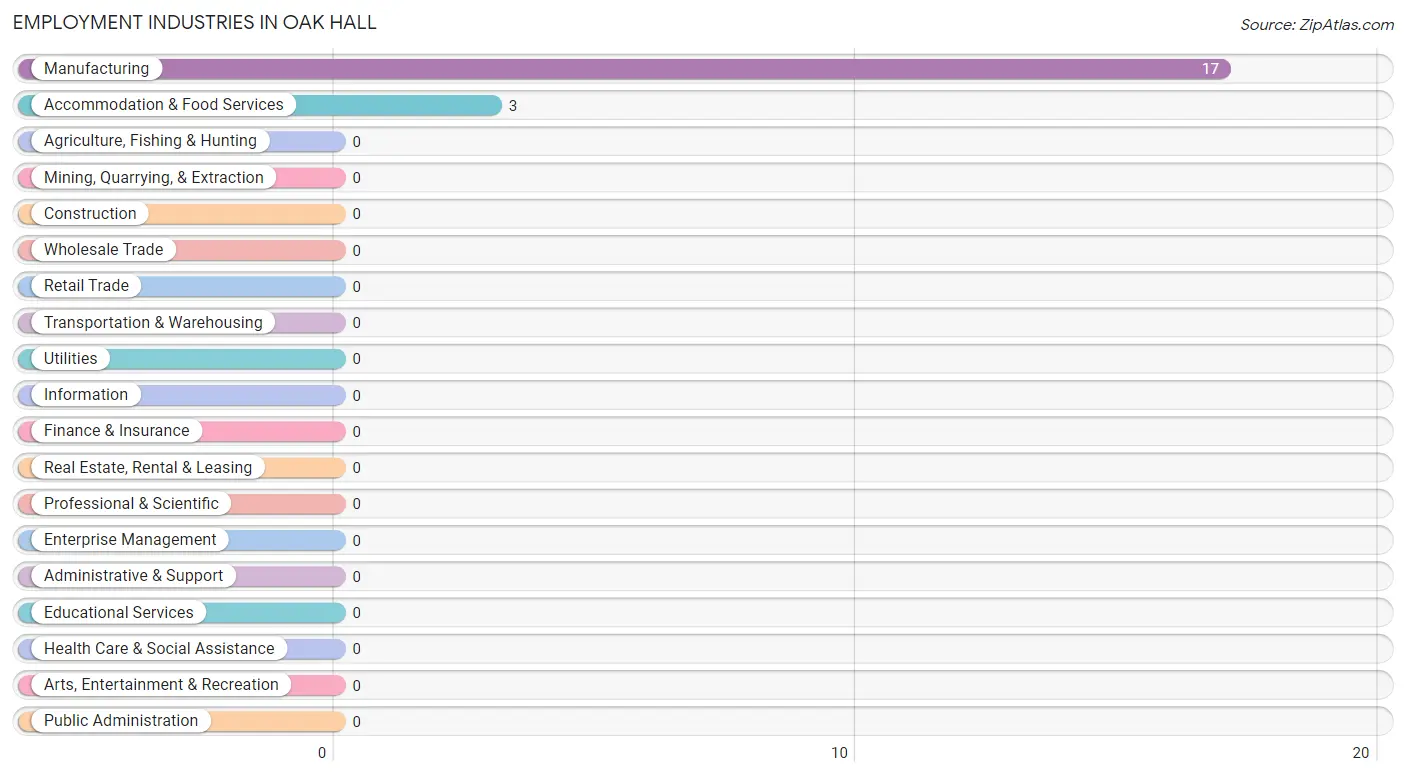Click the Administrative & Support label
Image resolution: width=1406 pixels, height=776 pixels.
(134, 575)
